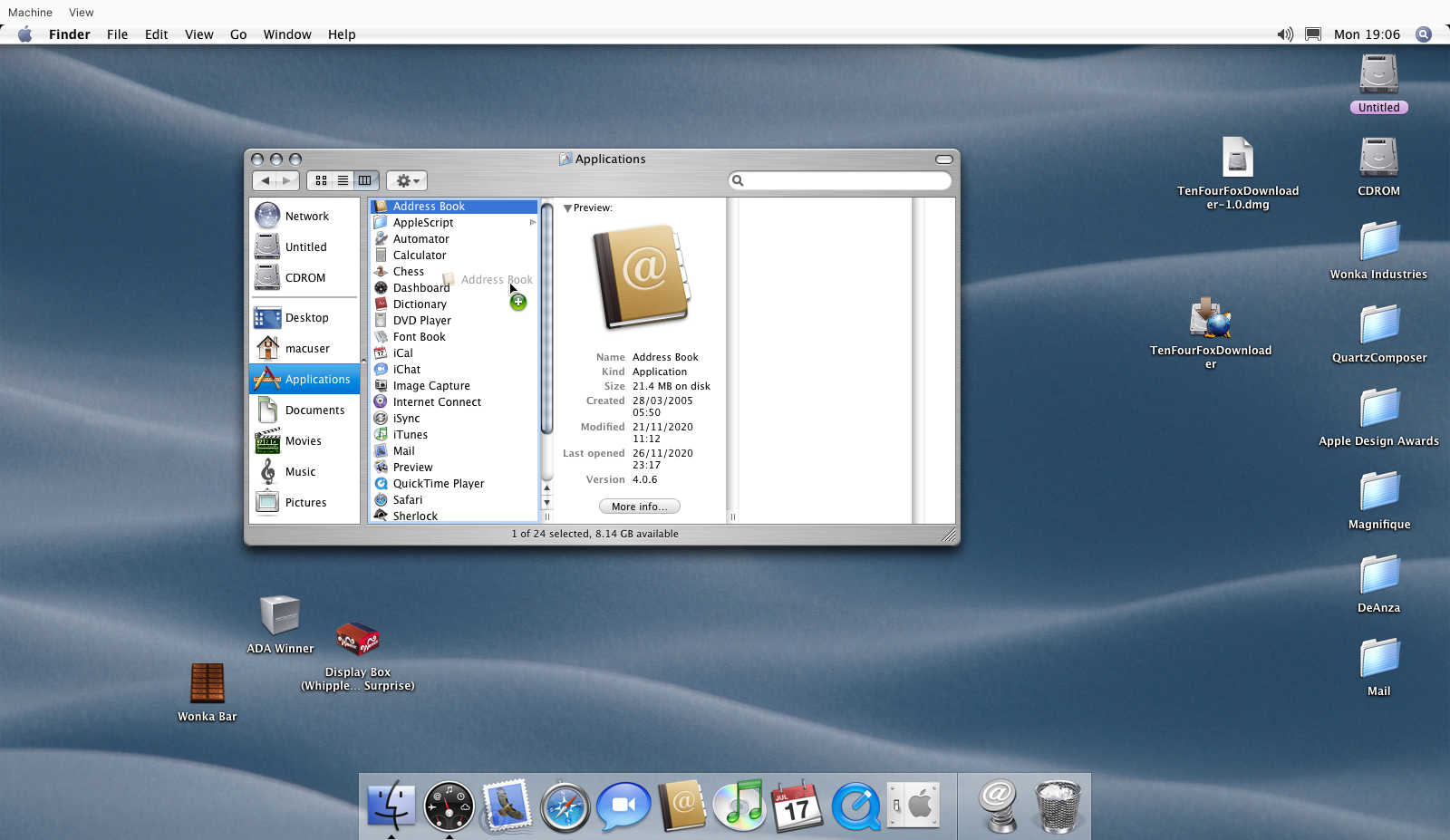Select Internet Connect in the list
Viewport: 1450px width, 840px height.
click(454, 402)
